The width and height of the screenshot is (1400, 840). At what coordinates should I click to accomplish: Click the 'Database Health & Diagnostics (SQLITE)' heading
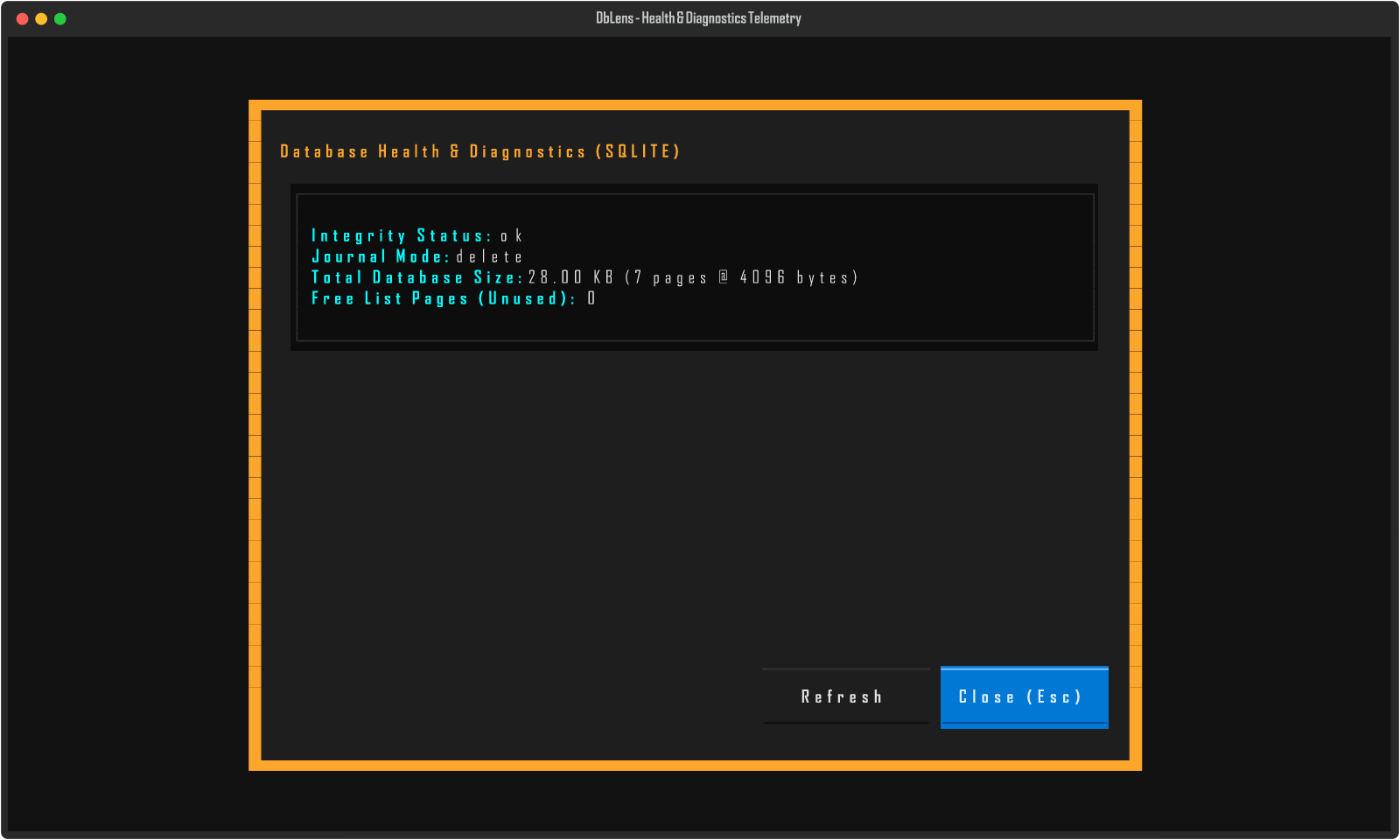click(x=479, y=151)
